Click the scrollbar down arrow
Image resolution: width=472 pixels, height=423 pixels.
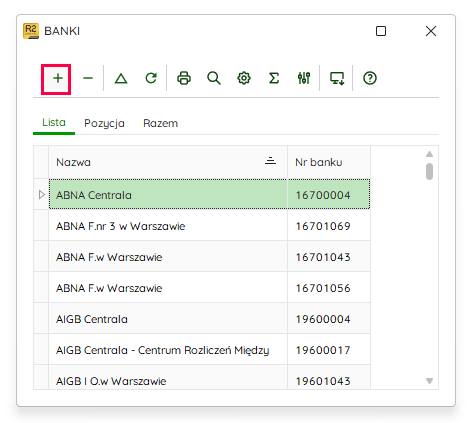point(429,381)
